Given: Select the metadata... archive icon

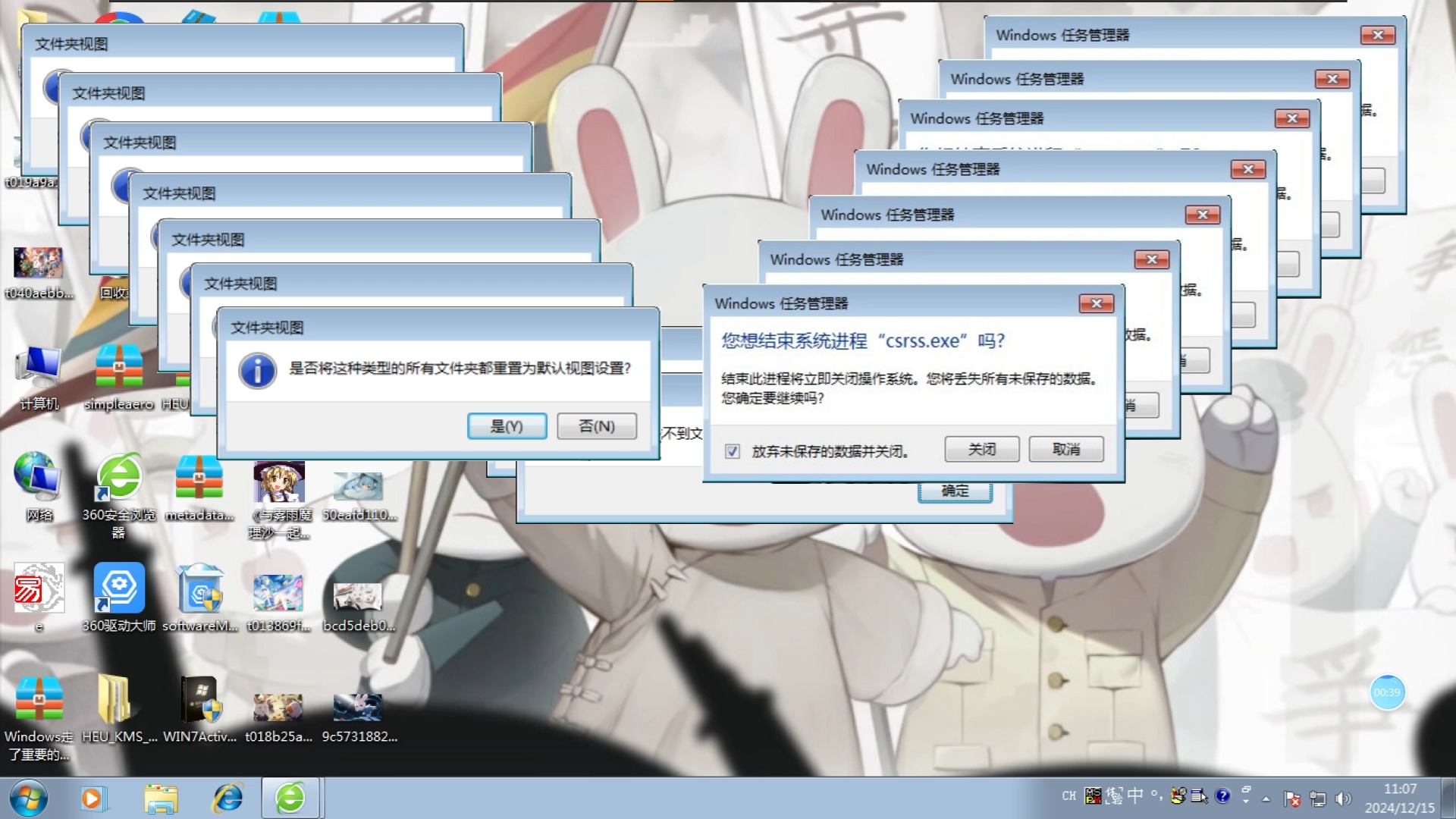Looking at the screenshot, I should (199, 488).
